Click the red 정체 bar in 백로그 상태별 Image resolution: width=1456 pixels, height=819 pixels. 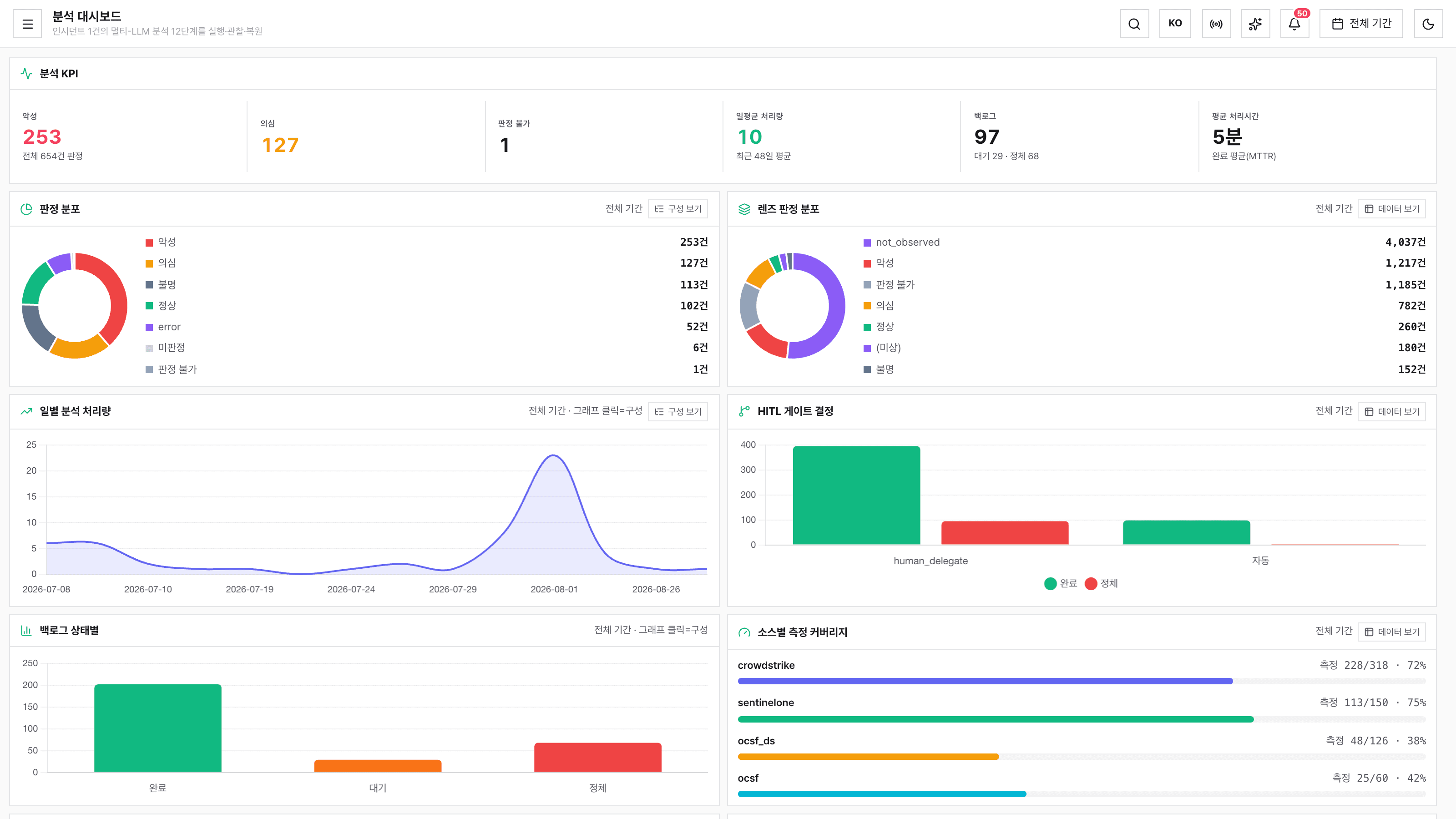597,758
